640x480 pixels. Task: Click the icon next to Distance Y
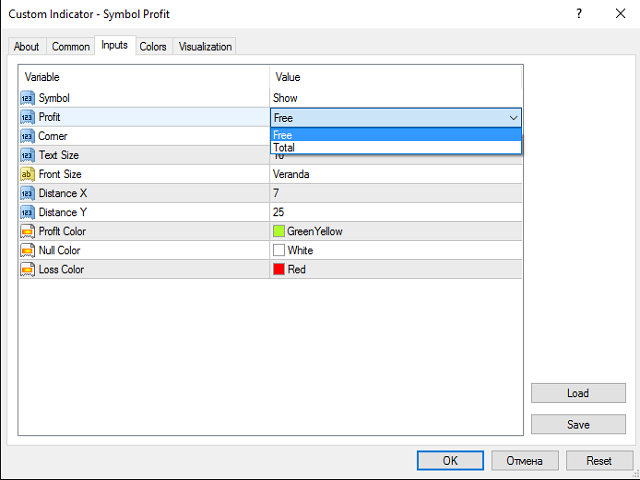[x=27, y=212]
